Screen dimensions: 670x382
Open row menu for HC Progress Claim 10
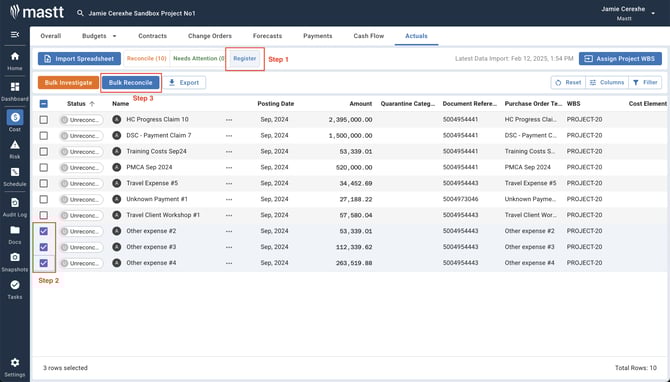coord(229,120)
